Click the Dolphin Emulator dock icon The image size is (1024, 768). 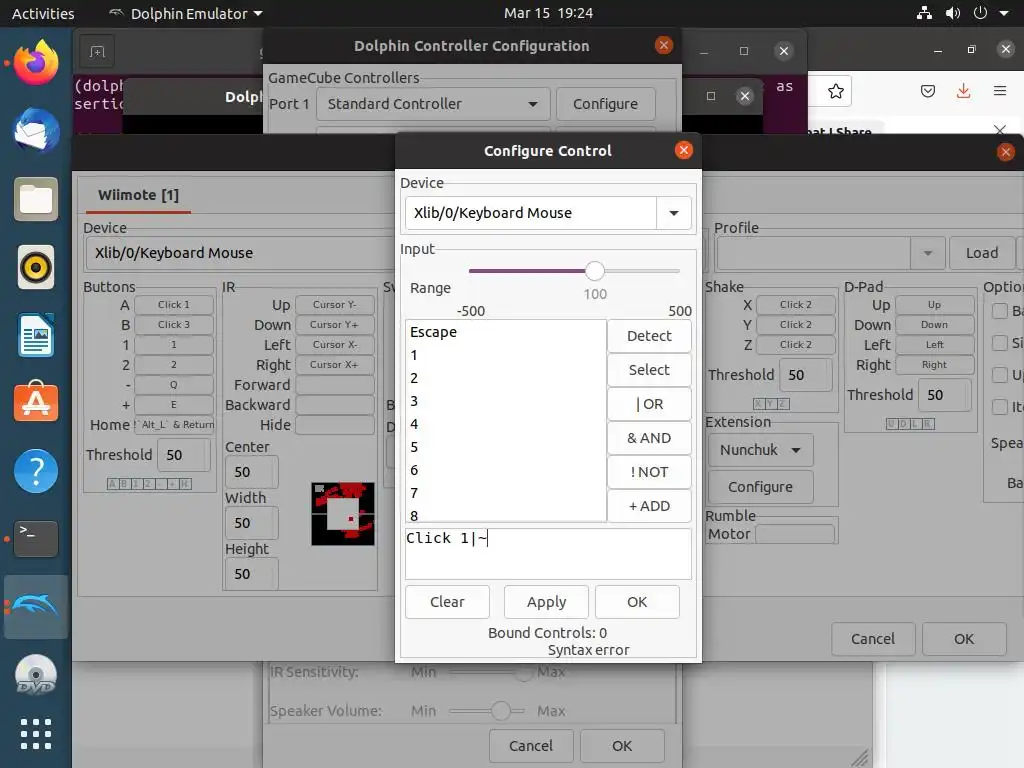point(36,607)
